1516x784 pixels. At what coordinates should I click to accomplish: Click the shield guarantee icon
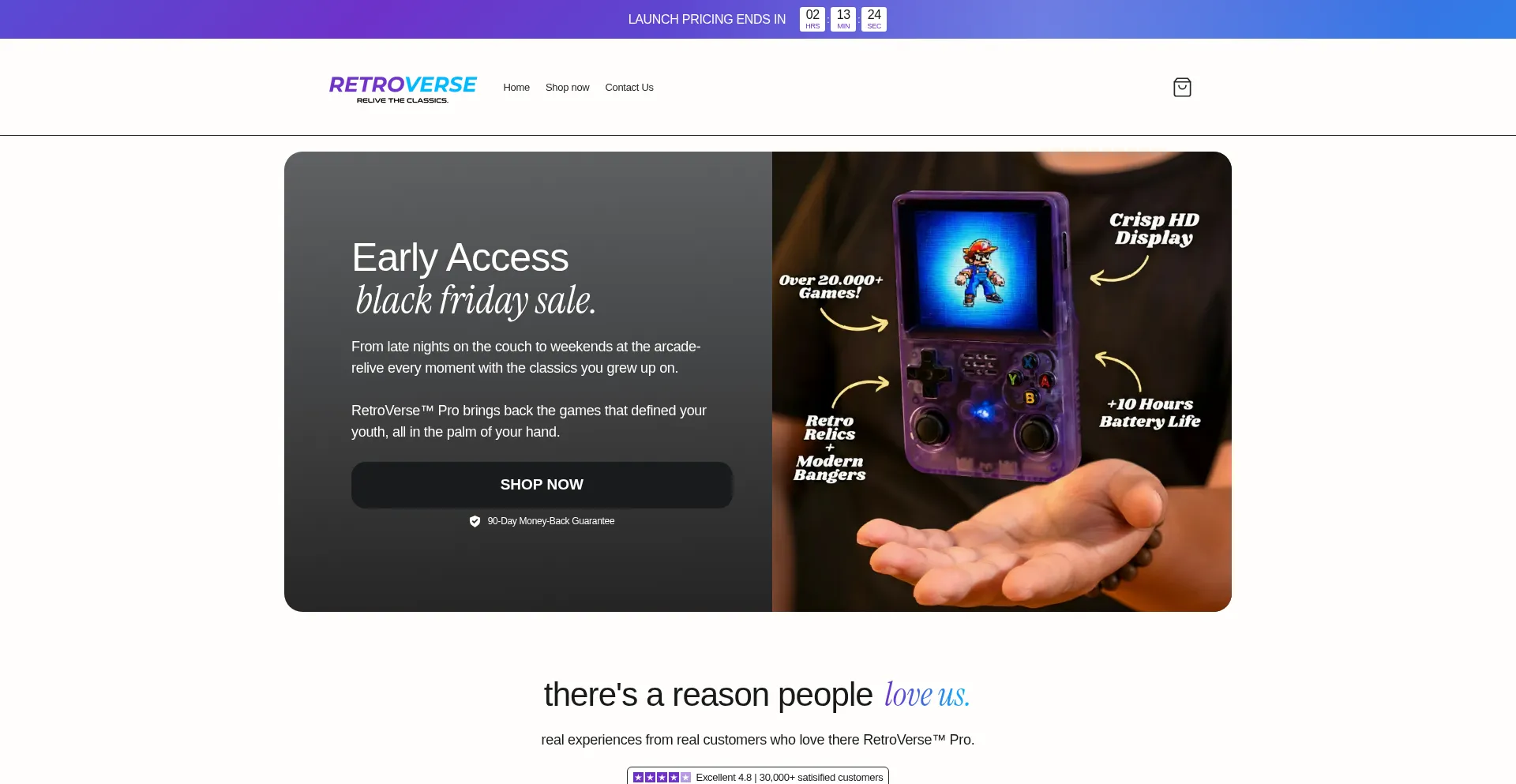coord(475,521)
